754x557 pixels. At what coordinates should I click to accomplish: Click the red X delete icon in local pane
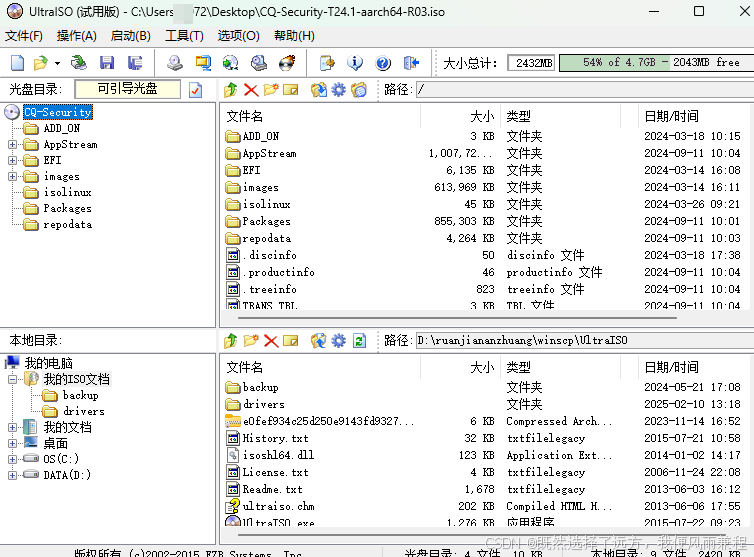coord(271,341)
